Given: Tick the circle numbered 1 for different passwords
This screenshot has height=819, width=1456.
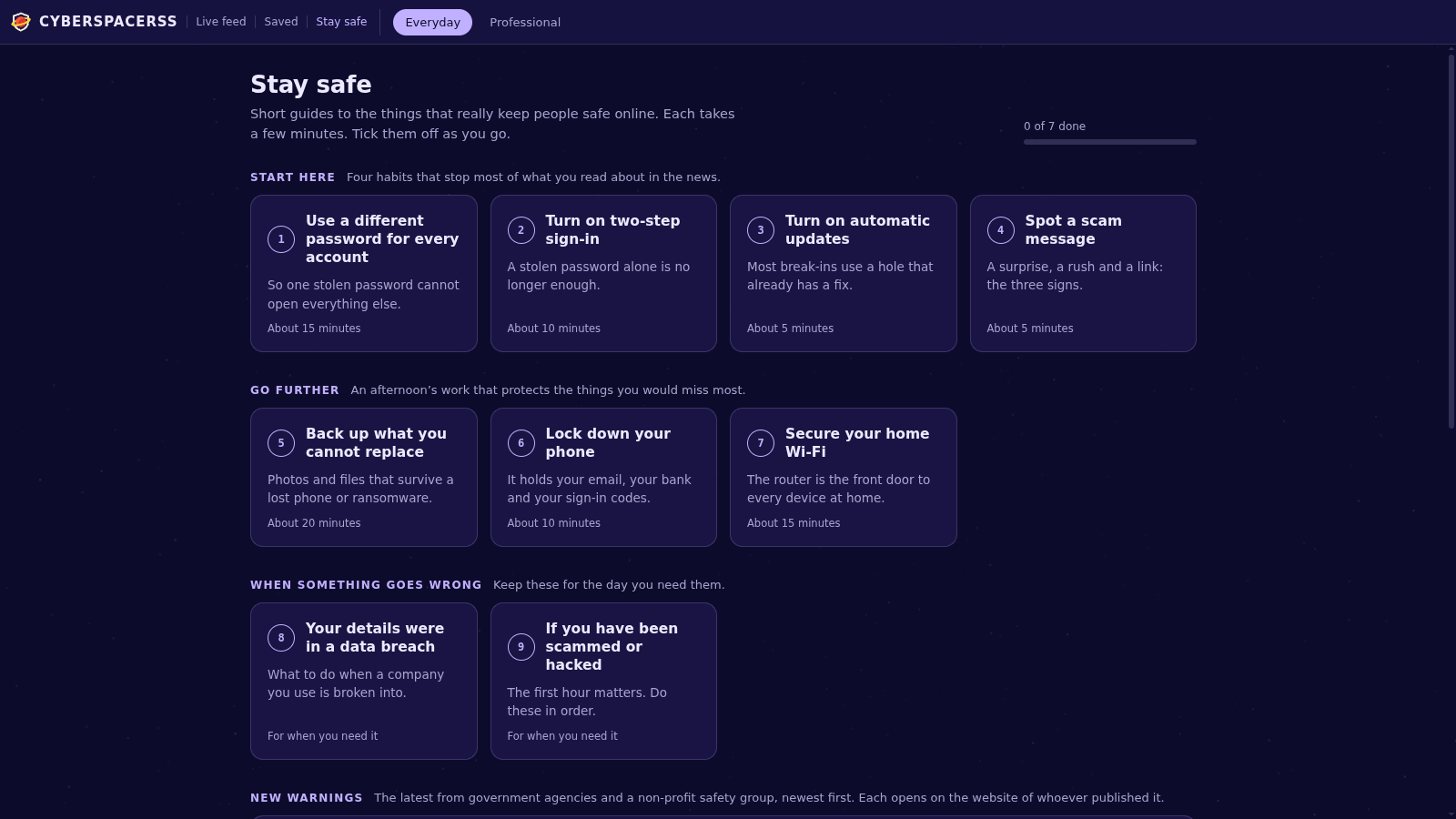Looking at the screenshot, I should (281, 239).
